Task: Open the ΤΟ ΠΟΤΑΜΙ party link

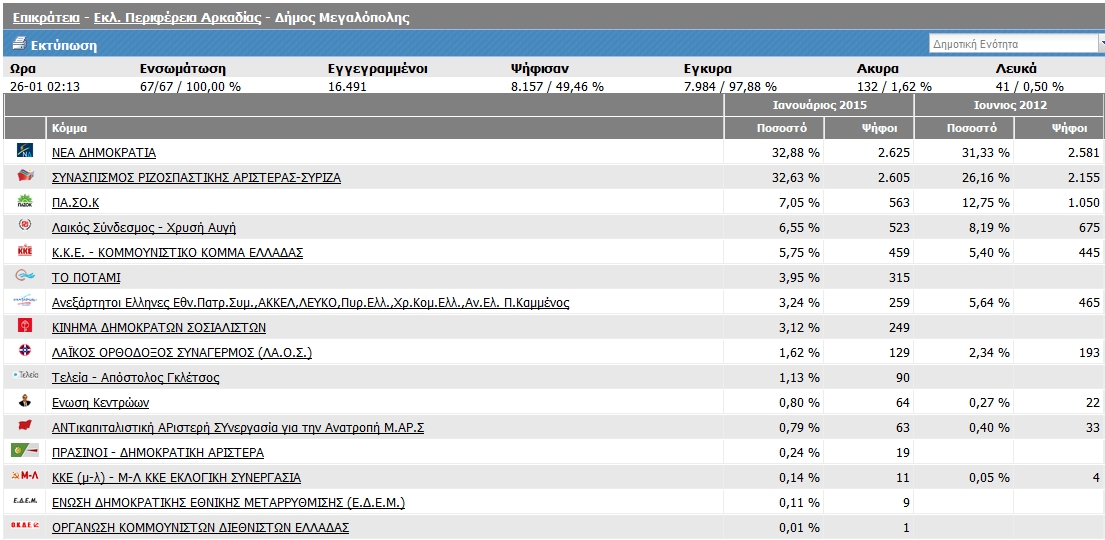Action: tap(86, 278)
